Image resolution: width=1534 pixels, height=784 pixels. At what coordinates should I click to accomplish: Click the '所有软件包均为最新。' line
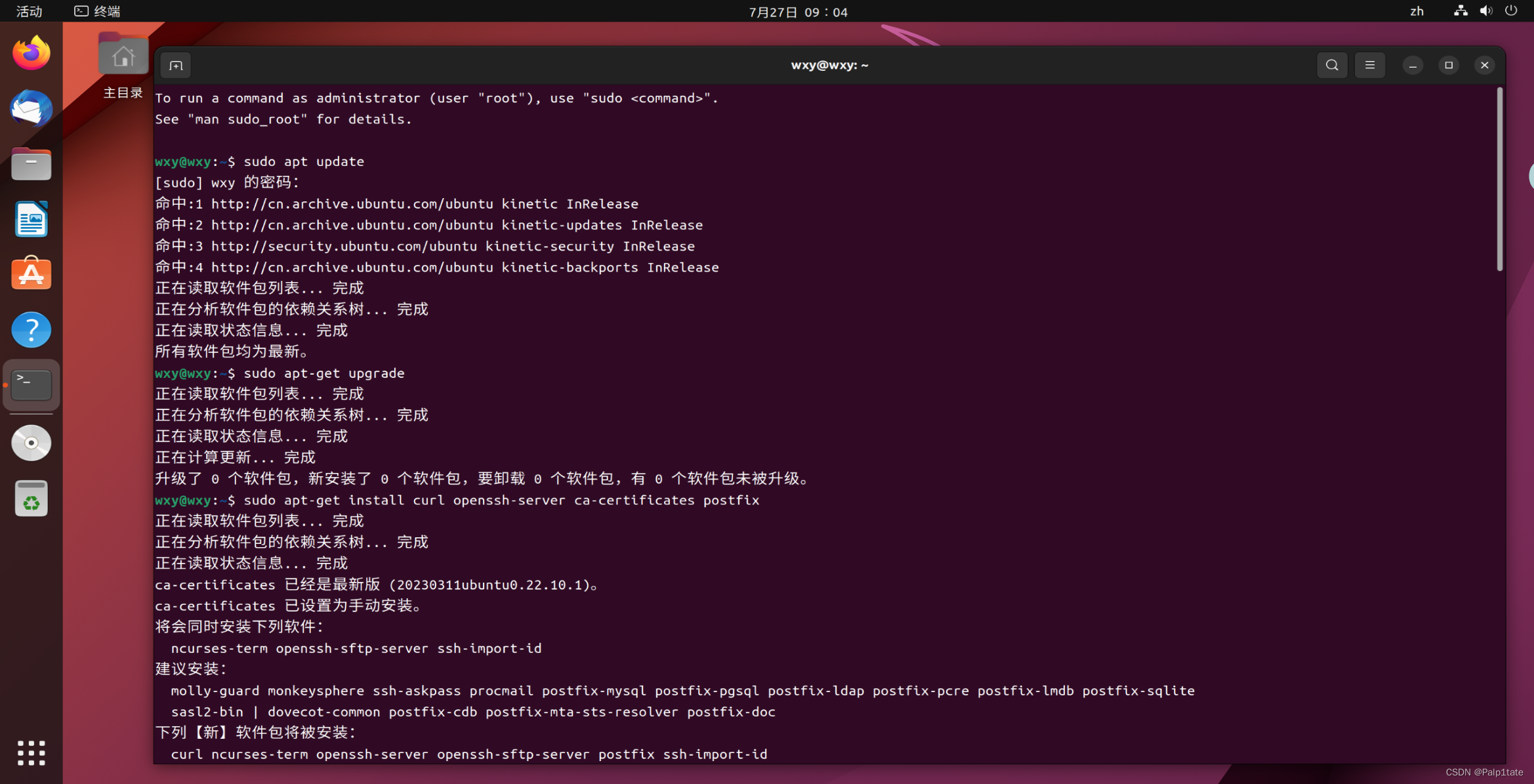pyautogui.click(x=232, y=352)
